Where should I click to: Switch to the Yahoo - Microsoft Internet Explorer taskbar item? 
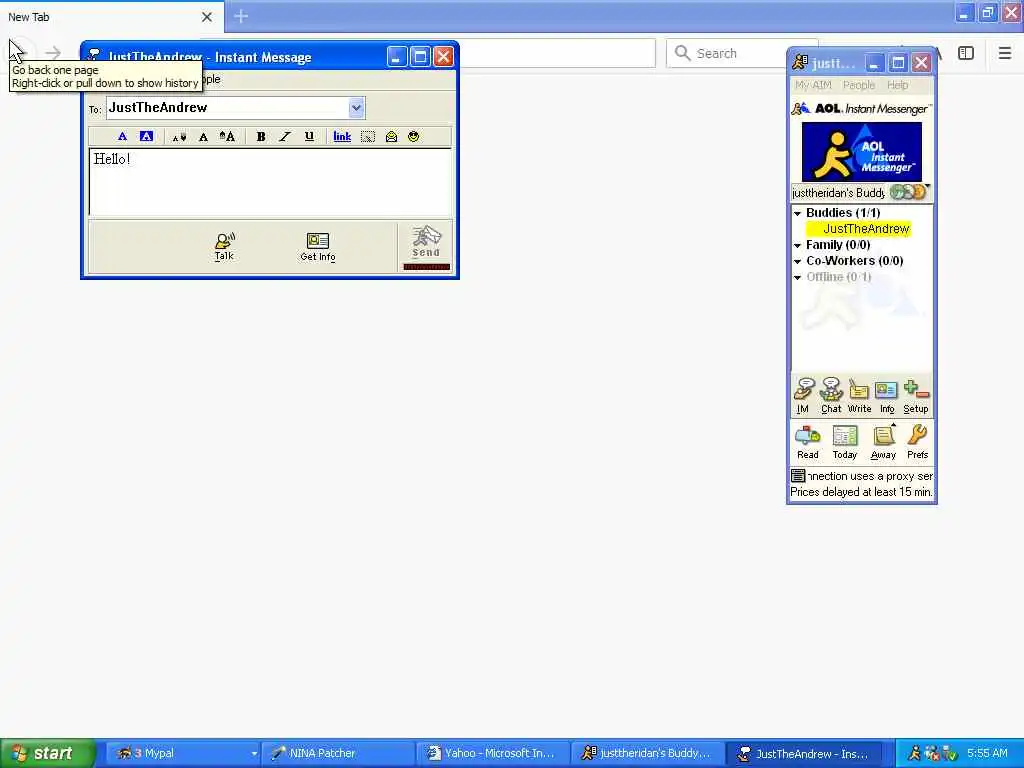tap(492, 753)
